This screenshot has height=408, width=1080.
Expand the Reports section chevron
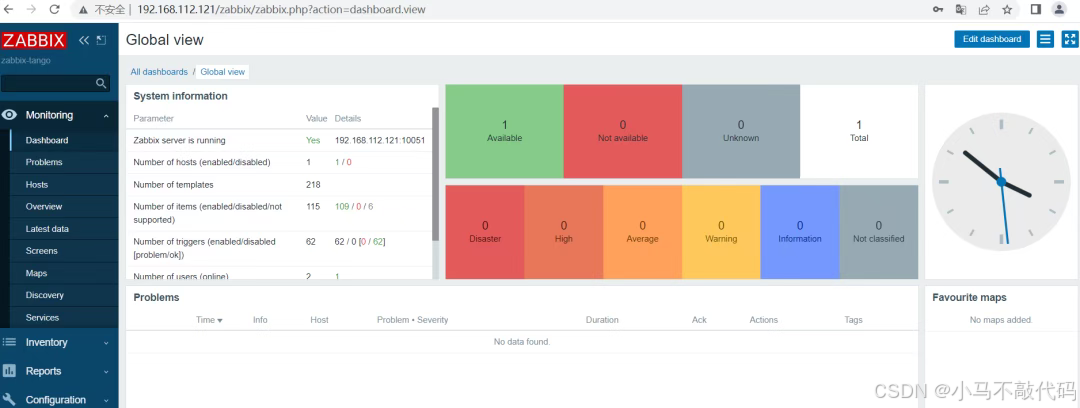[x=106, y=371]
